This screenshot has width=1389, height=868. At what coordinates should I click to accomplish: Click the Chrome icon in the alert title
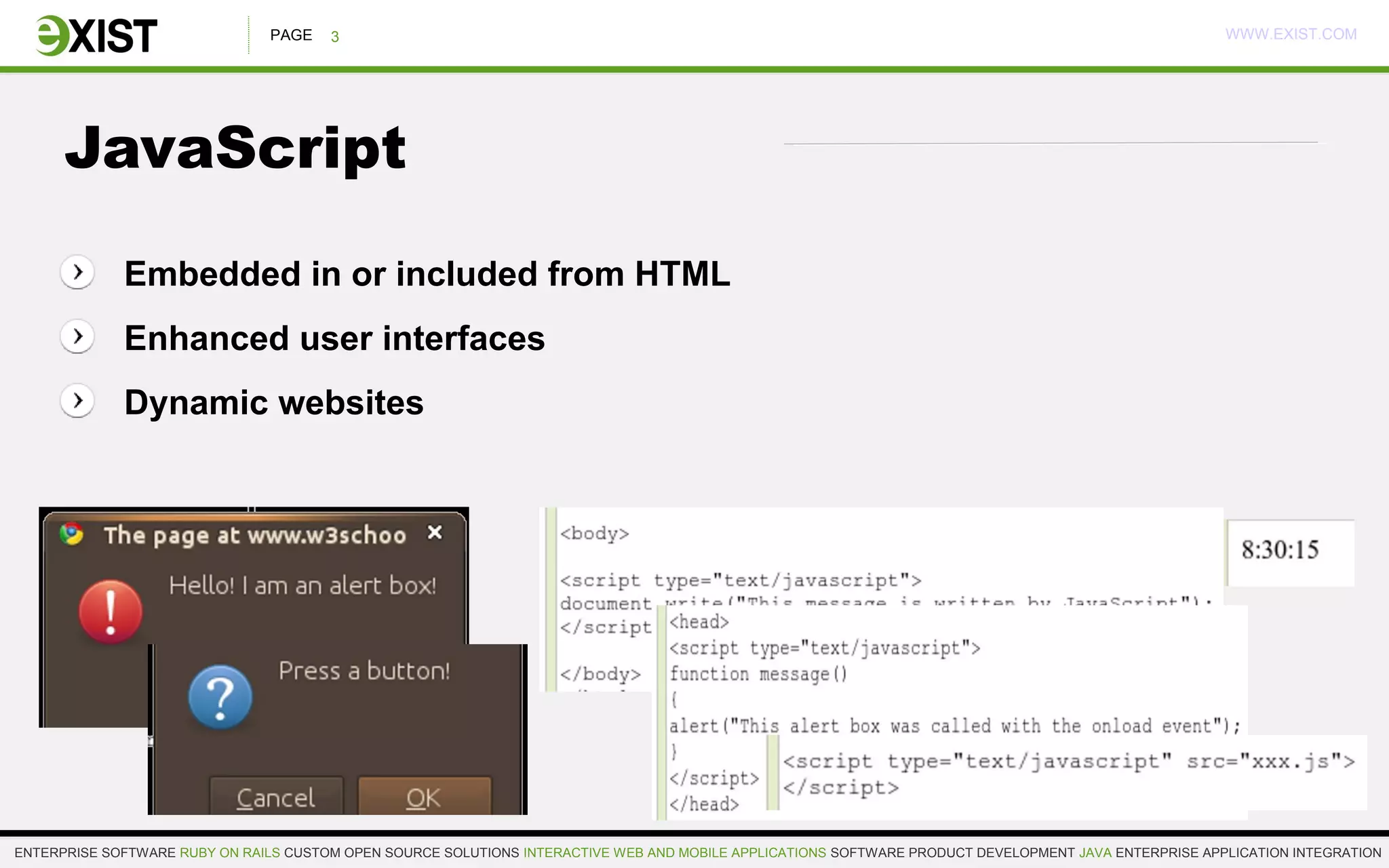click(x=71, y=534)
